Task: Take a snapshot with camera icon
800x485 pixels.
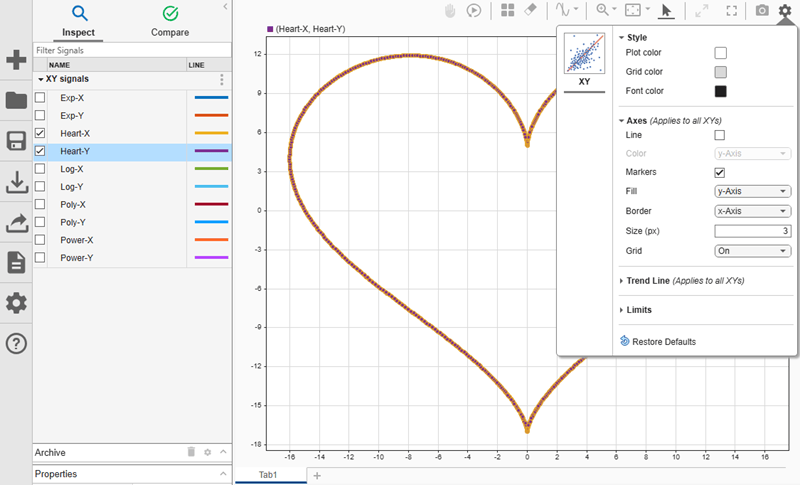Action: coord(762,10)
